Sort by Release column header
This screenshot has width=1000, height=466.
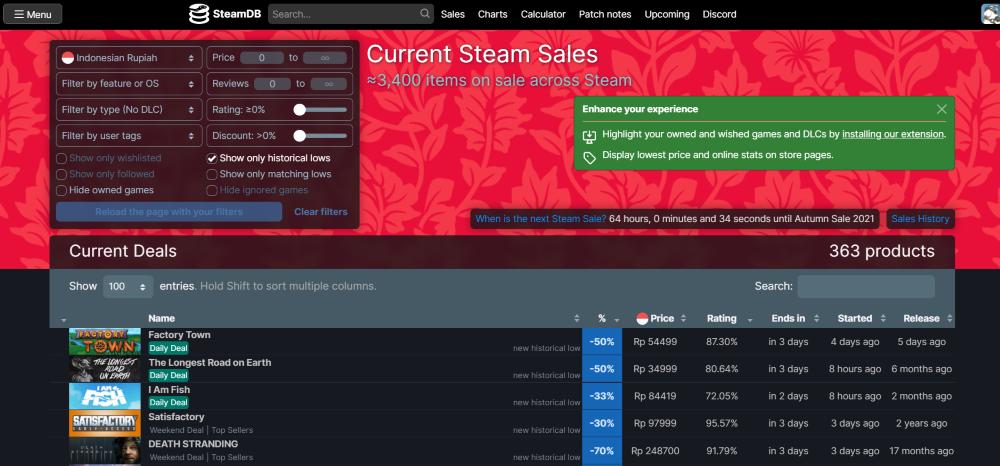point(922,318)
